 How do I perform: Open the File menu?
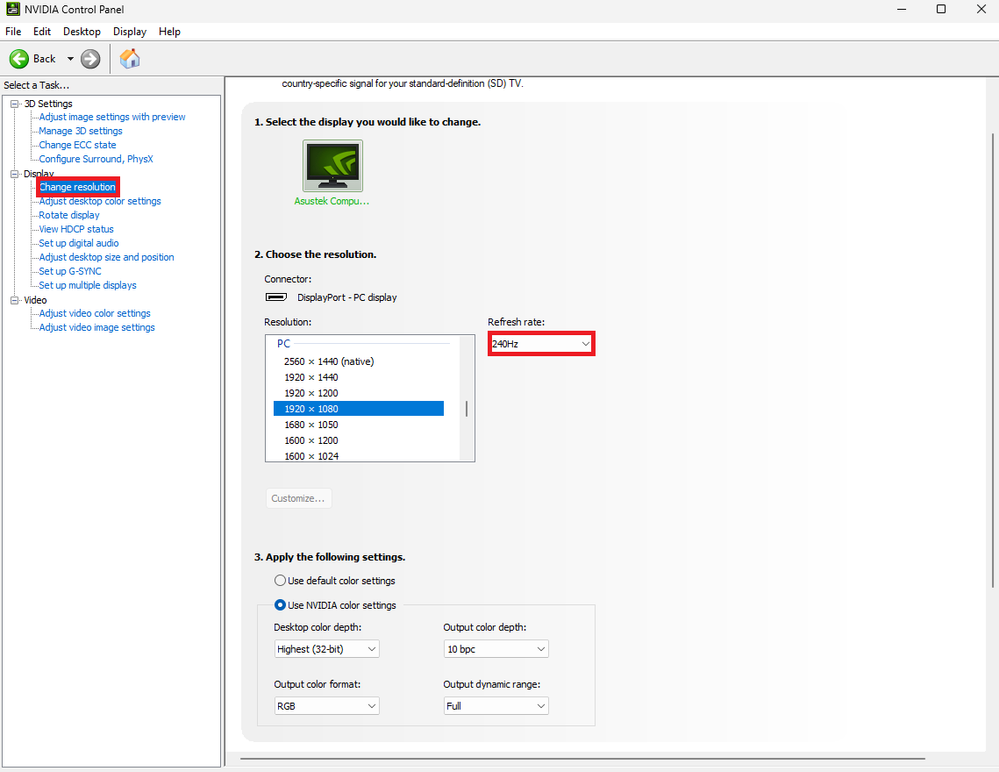[13, 31]
